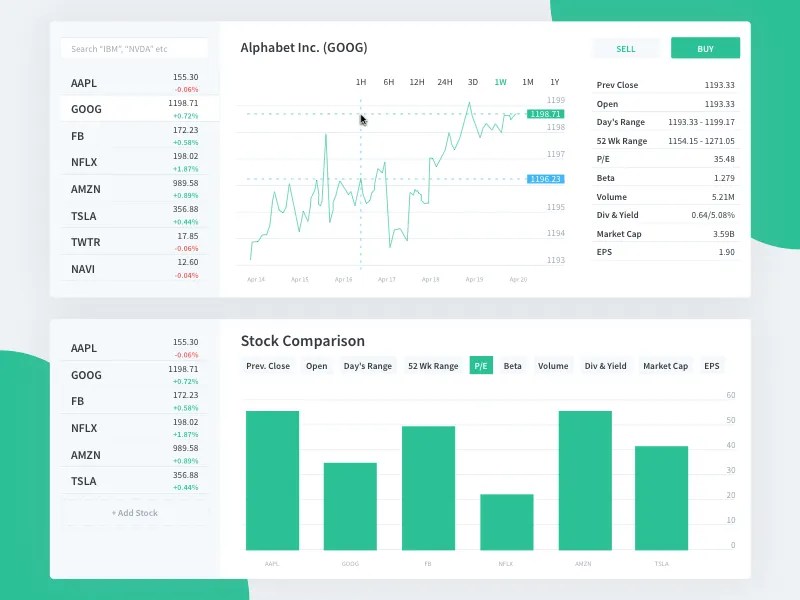Click the green 1198.71 price marker
The width and height of the screenshot is (800, 600).
tap(545, 114)
